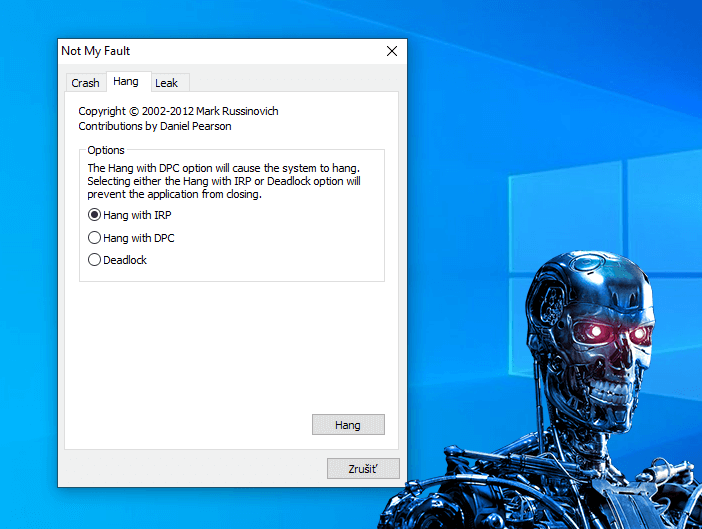Click the Zrušiť cancel button
This screenshot has width=702, height=529.
pos(363,468)
